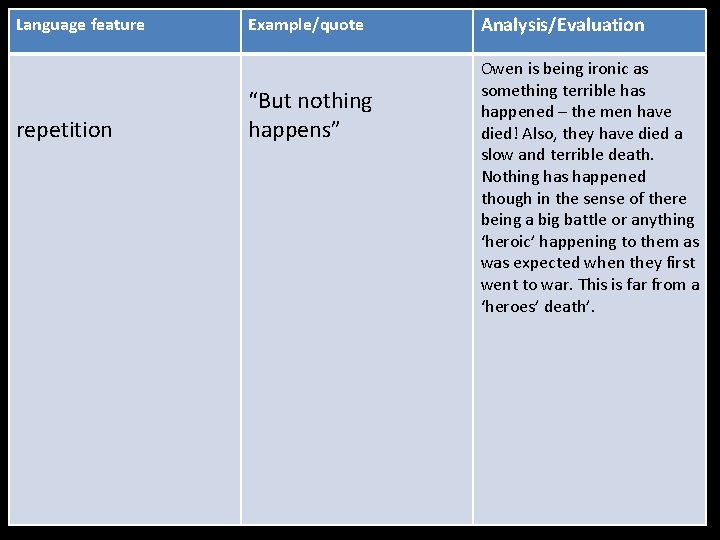Click the 'Language feature' header cell
Screen dimensions: 720x540
pyautogui.click(x=80, y=25)
